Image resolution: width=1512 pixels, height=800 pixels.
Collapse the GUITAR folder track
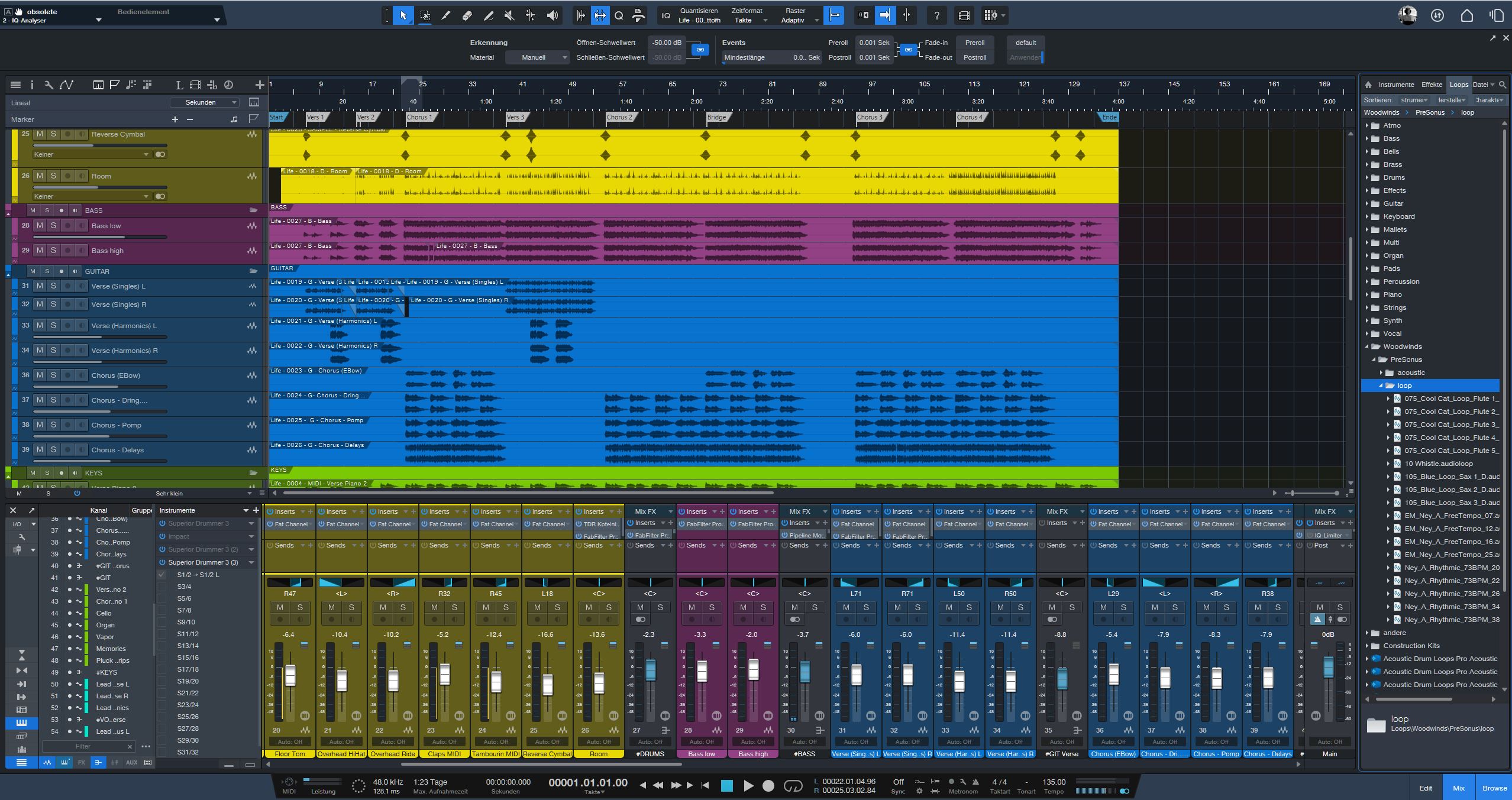click(x=8, y=274)
